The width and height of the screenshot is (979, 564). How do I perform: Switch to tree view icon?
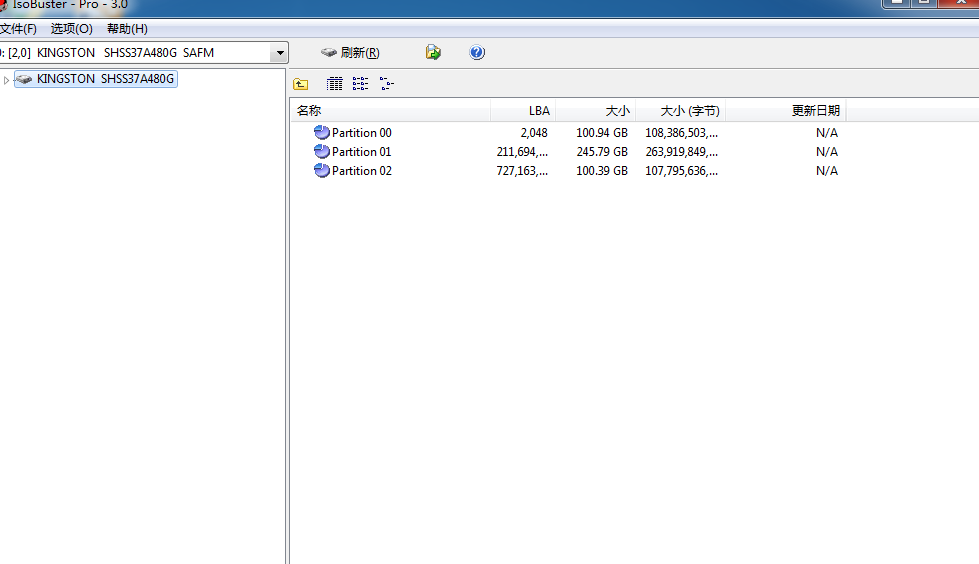pos(386,84)
